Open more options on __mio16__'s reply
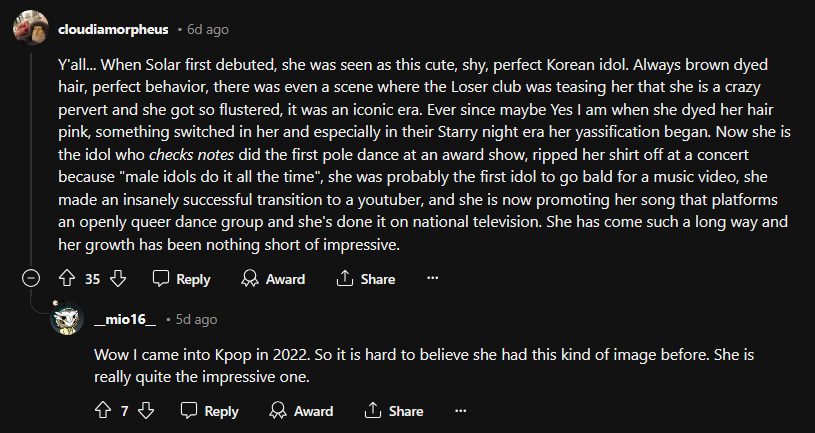Screen dimensions: 815x433 tap(461, 411)
